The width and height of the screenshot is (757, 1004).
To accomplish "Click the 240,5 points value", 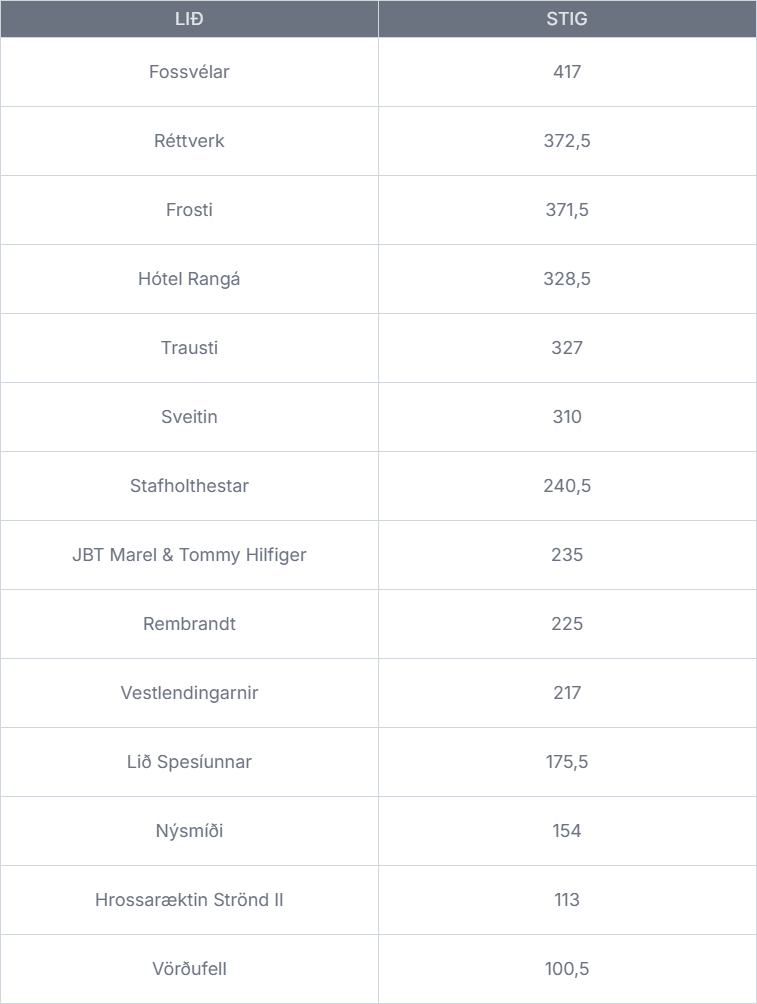I will pyautogui.click(x=567, y=486).
